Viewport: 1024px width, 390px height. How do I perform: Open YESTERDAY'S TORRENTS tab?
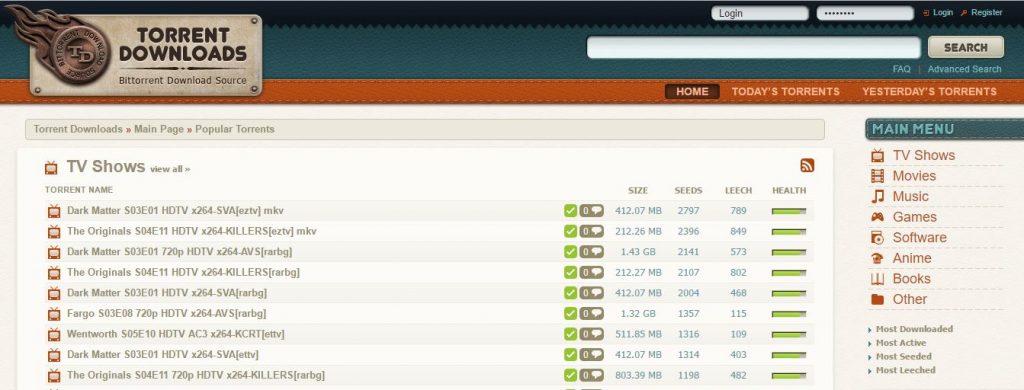coord(929,91)
